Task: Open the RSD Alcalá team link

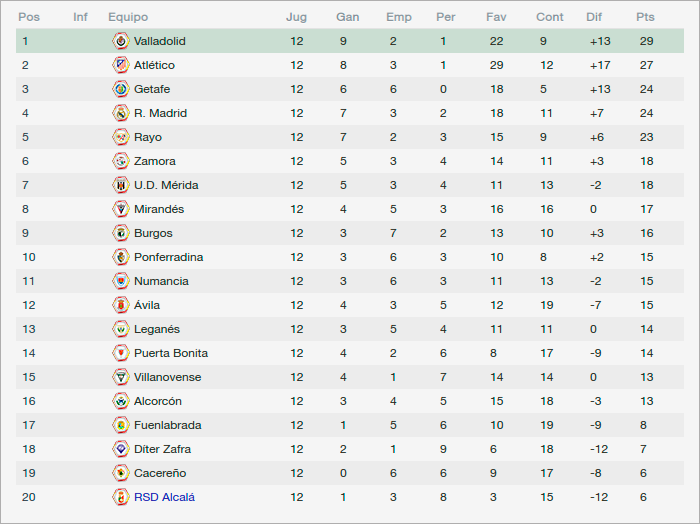Action: (x=164, y=497)
